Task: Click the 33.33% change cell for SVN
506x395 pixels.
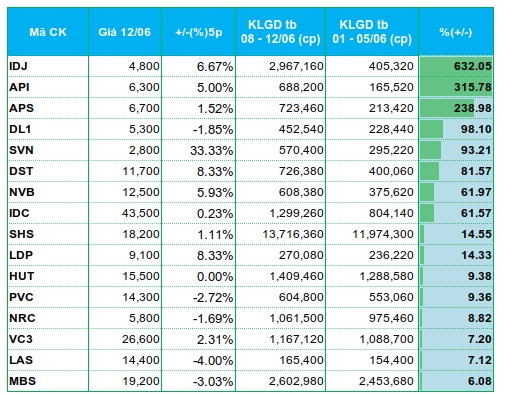Action: tap(199, 150)
